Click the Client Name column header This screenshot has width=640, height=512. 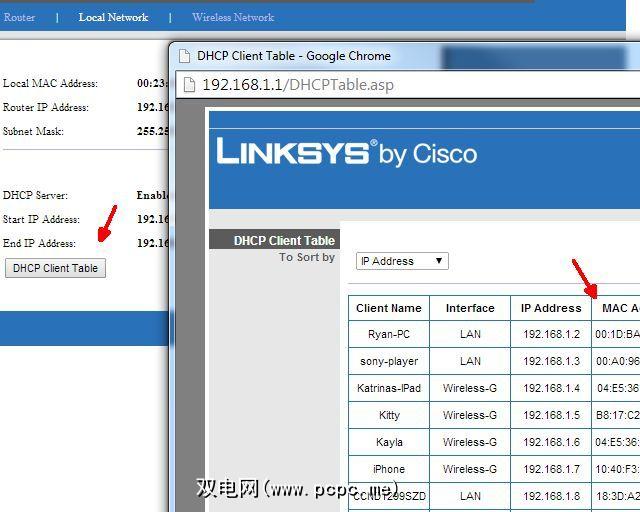click(389, 308)
